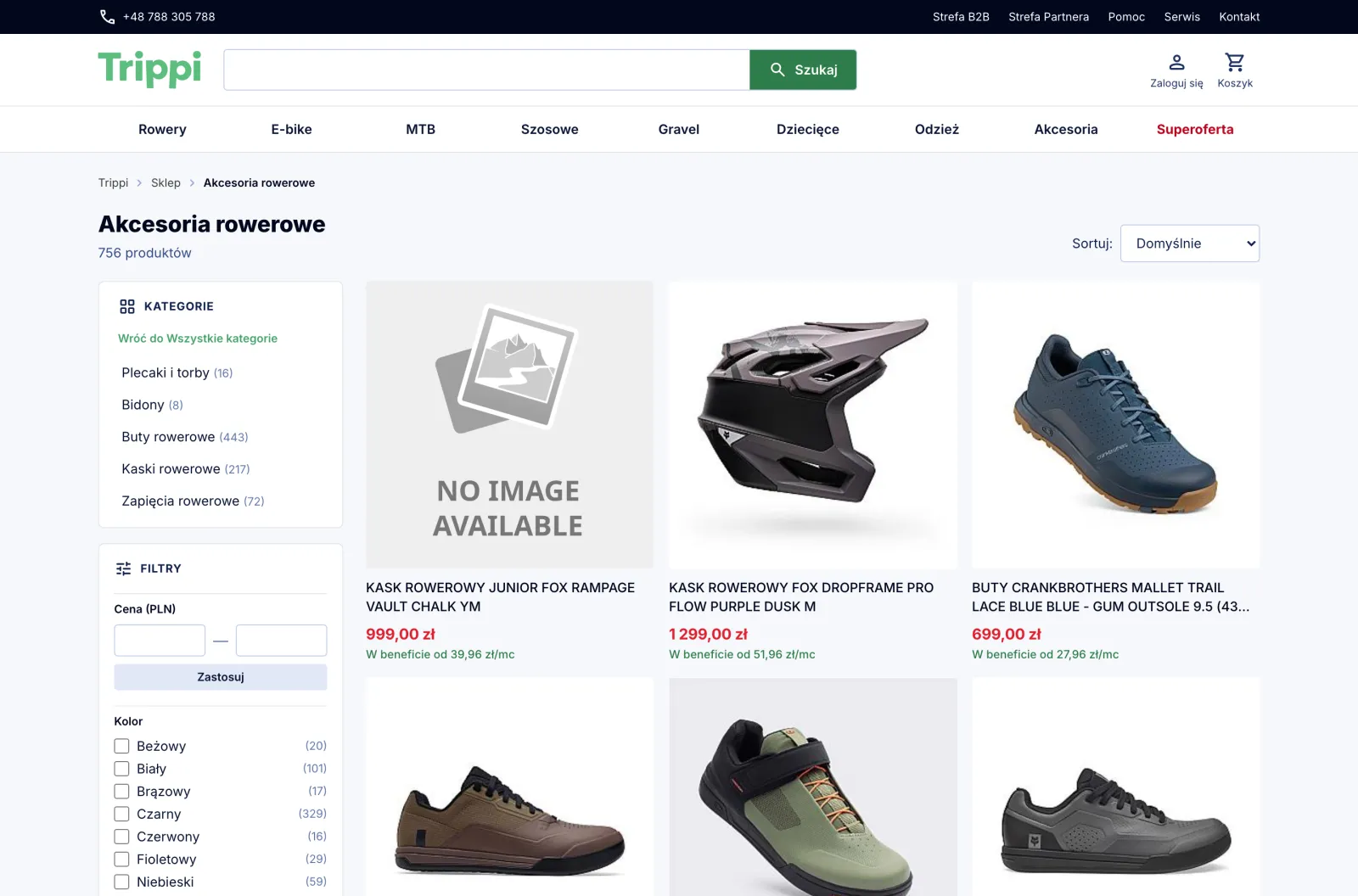Click the Trippi logo
The width and height of the screenshot is (1358, 896).
tap(149, 69)
